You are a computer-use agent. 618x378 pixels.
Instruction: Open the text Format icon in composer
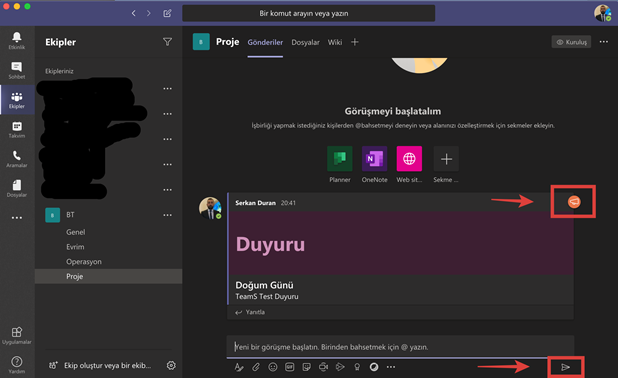click(x=239, y=367)
